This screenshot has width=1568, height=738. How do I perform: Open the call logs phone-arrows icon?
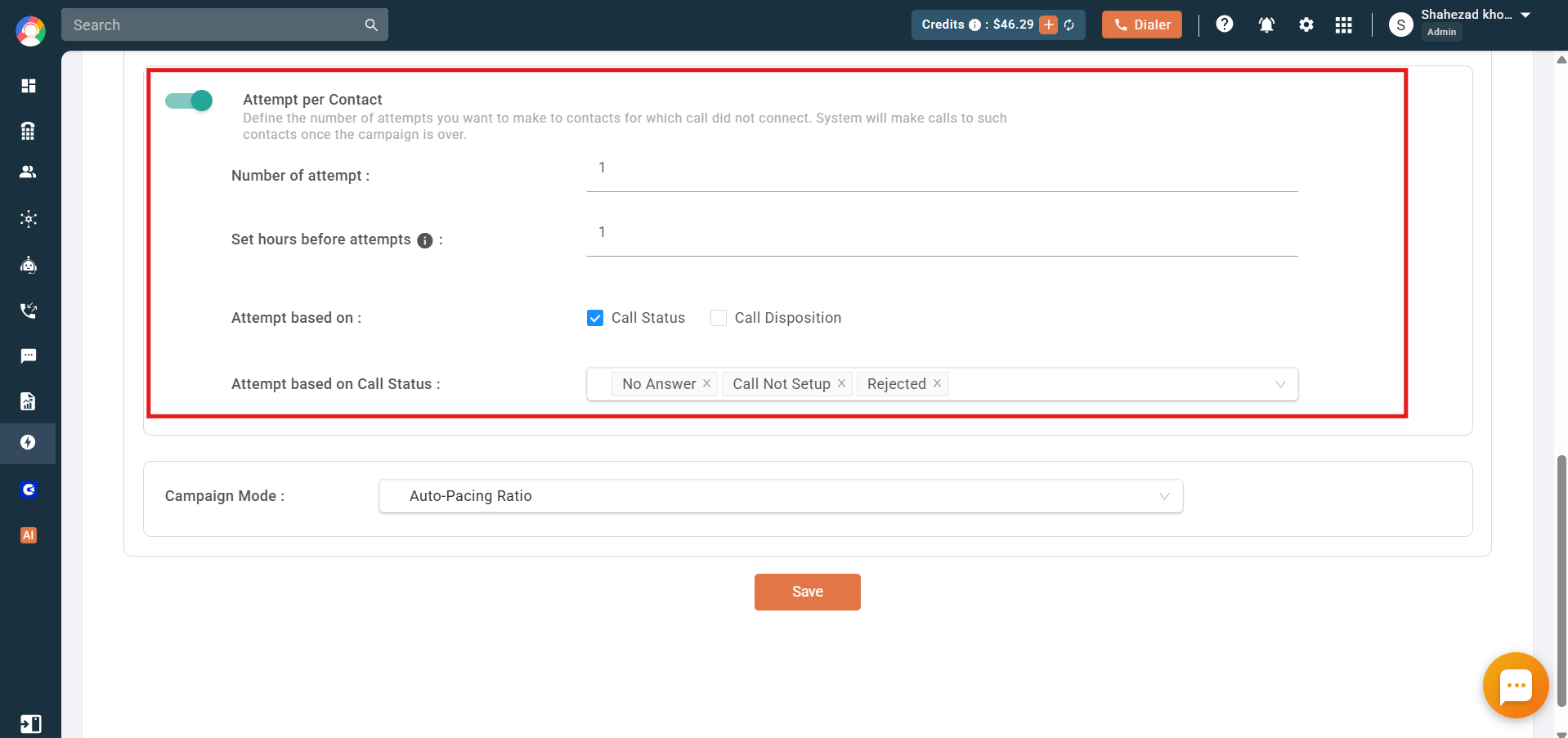click(29, 311)
